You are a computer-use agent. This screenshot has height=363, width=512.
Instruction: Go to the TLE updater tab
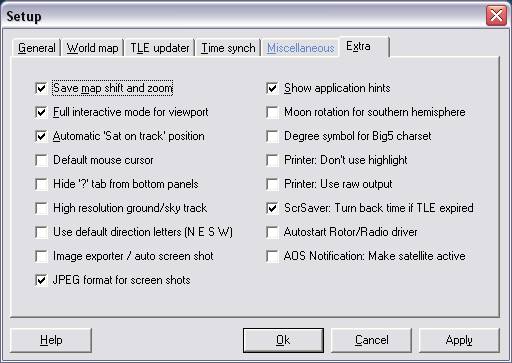(x=160, y=48)
